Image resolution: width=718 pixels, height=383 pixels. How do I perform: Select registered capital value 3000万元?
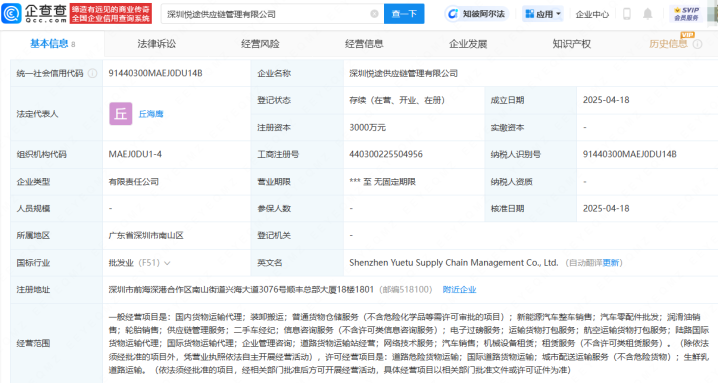coord(367,127)
